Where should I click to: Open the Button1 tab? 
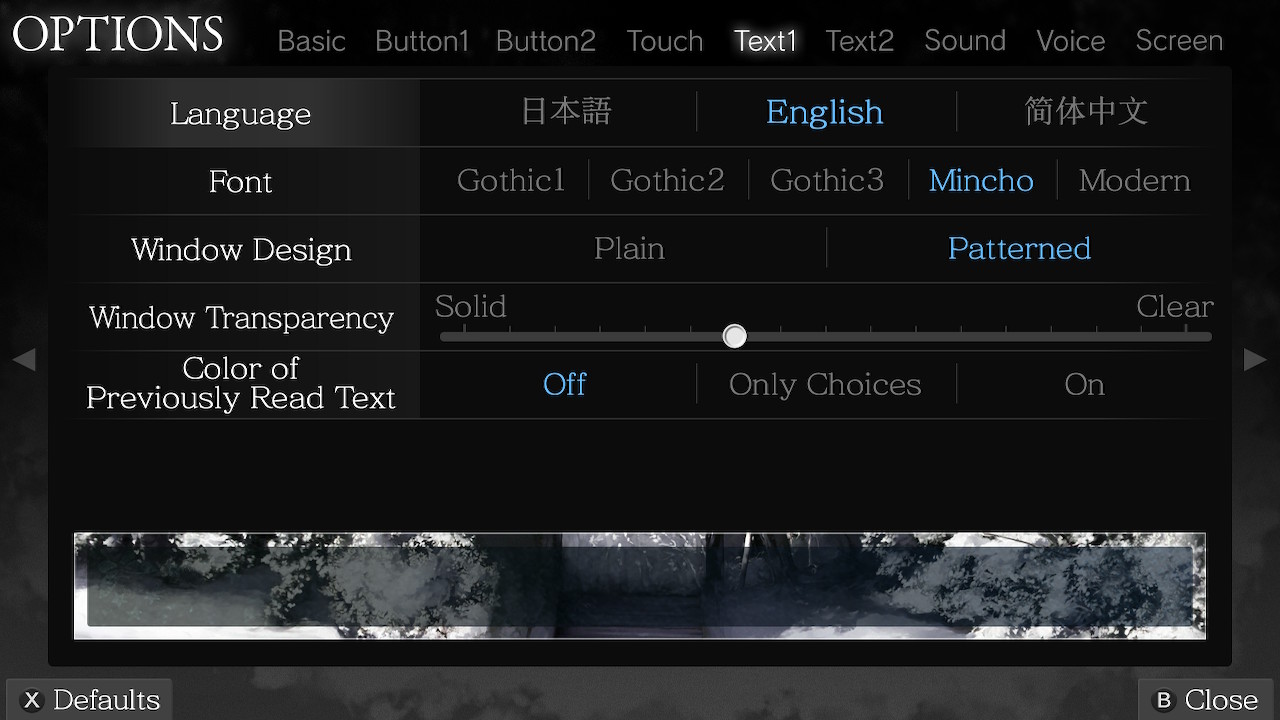pos(421,41)
